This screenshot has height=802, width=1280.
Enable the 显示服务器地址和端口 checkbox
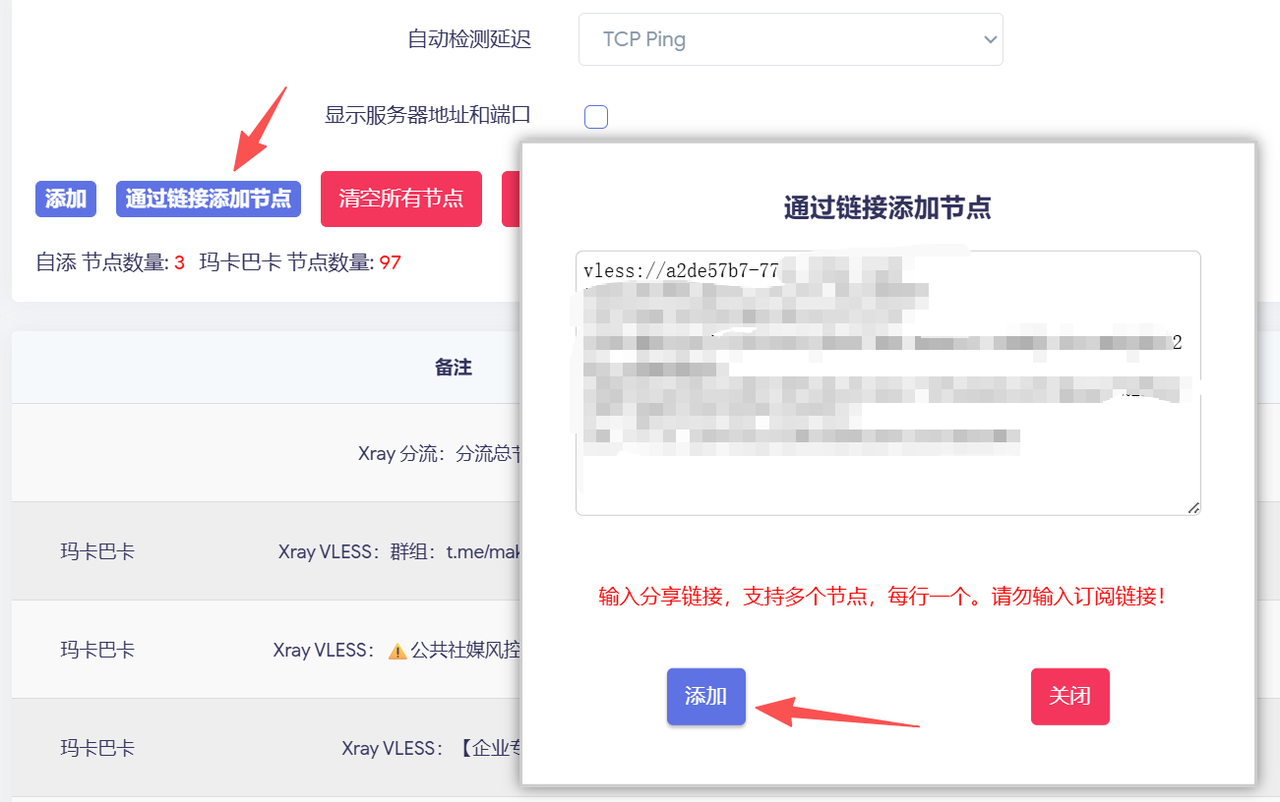(x=596, y=118)
